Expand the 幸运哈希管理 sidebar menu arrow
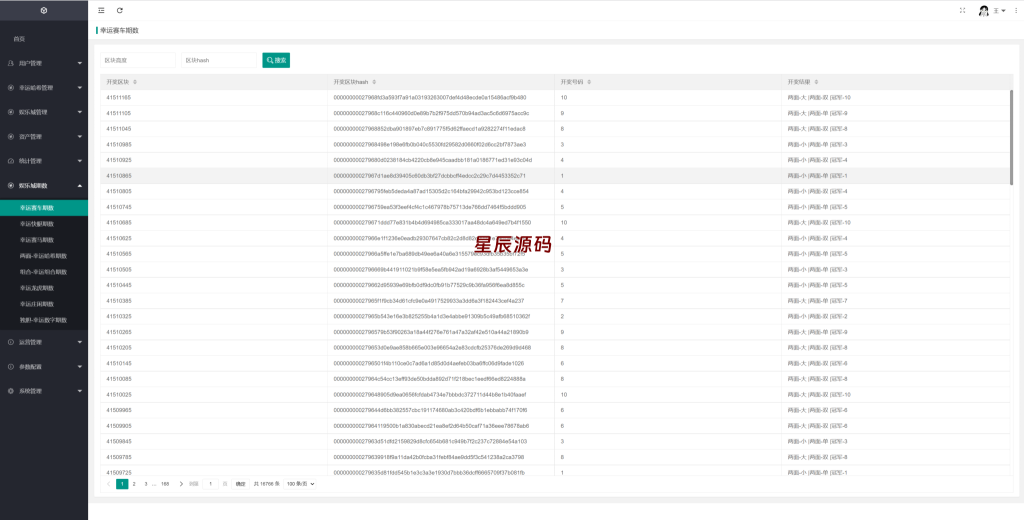The image size is (1024, 520). coord(80,88)
